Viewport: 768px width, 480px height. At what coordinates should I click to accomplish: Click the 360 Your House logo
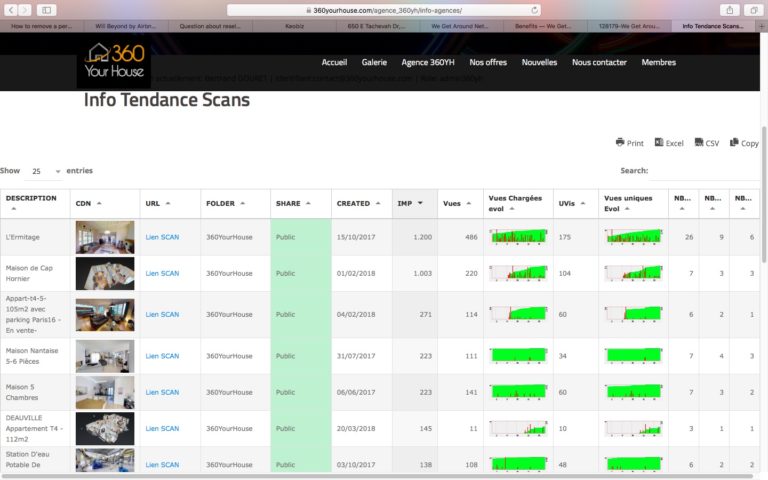(x=114, y=61)
